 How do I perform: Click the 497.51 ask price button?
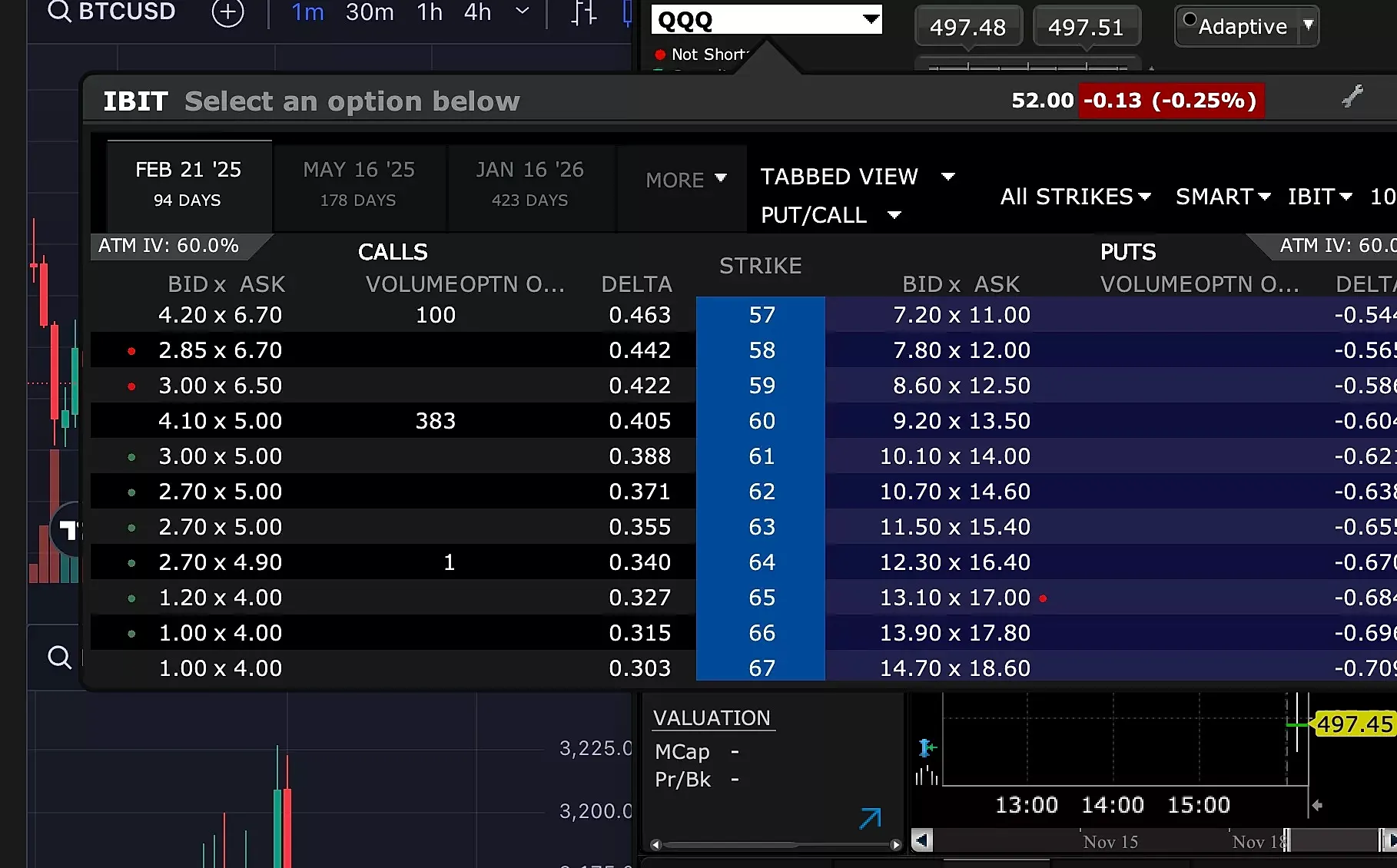pyautogui.click(x=1087, y=28)
